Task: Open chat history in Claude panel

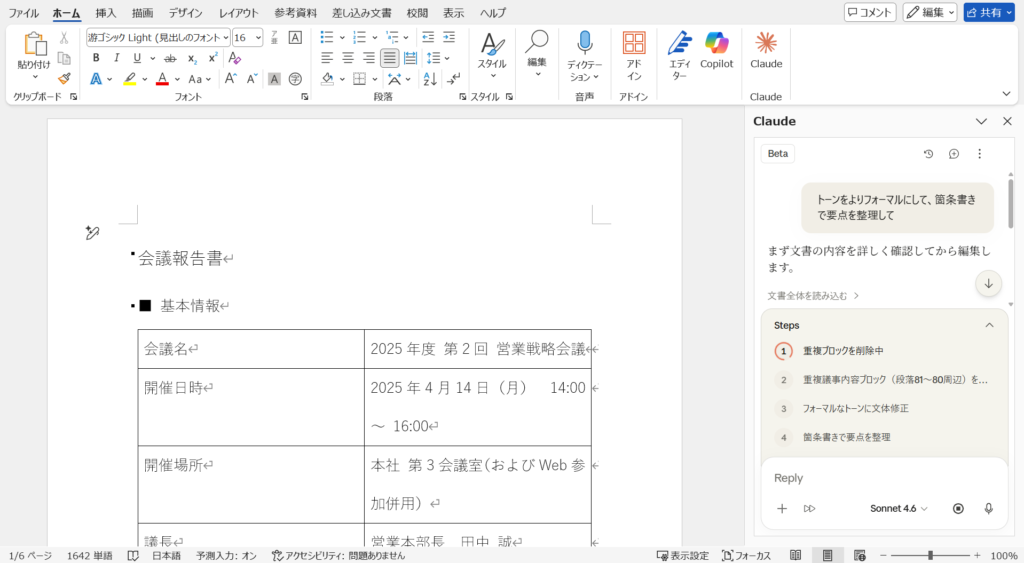Action: pos(928,154)
